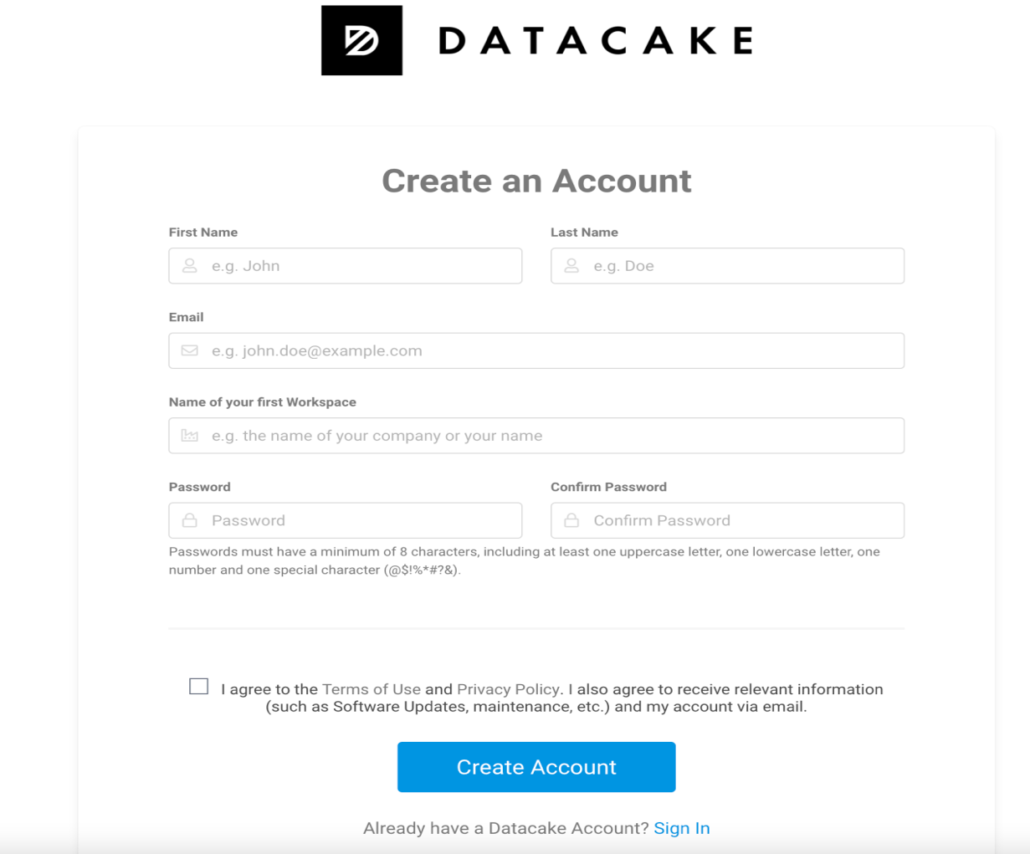Click the DATACAKE wordmark text
The image size is (1030, 854).
coord(595,41)
